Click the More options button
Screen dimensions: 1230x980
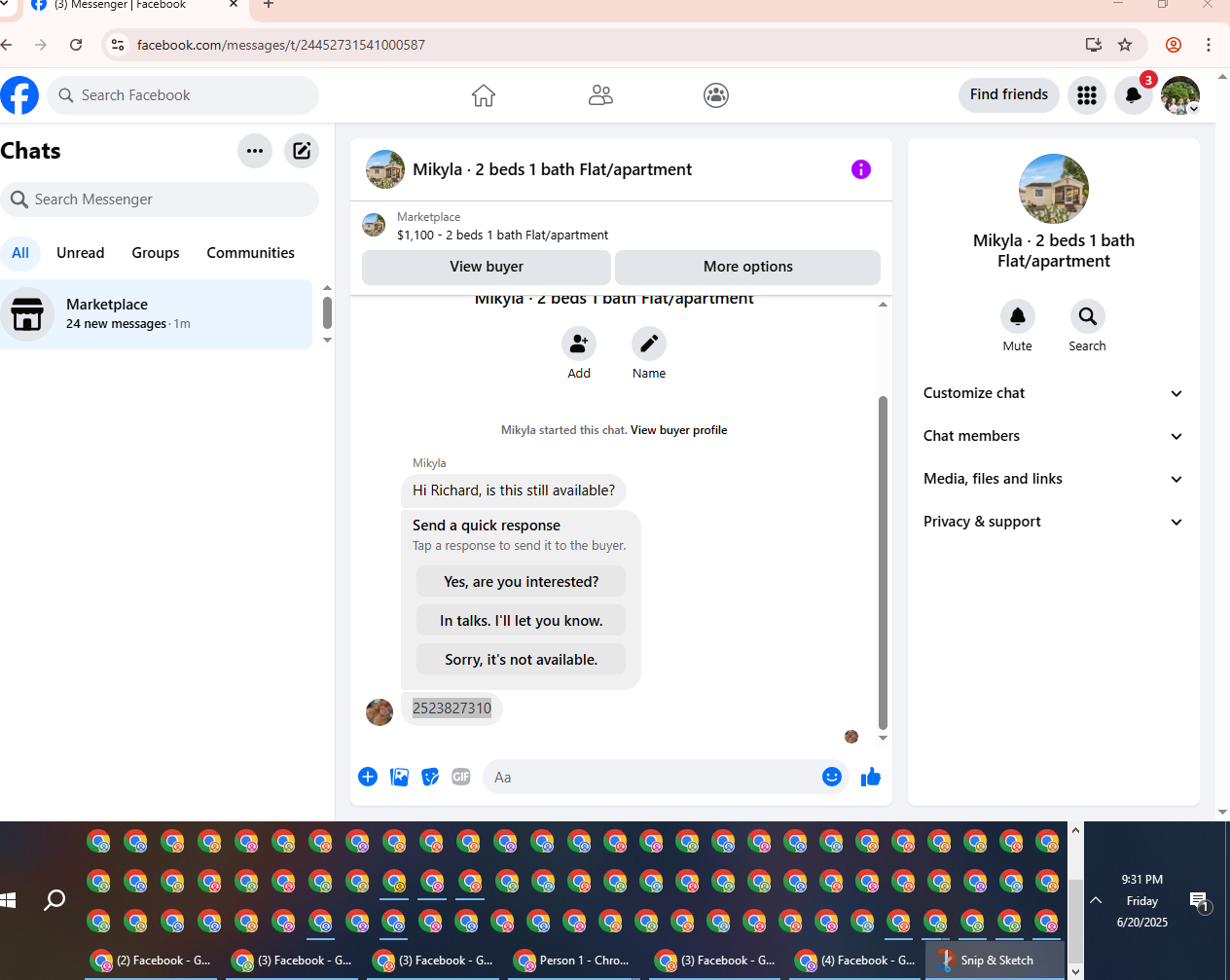coord(748,267)
